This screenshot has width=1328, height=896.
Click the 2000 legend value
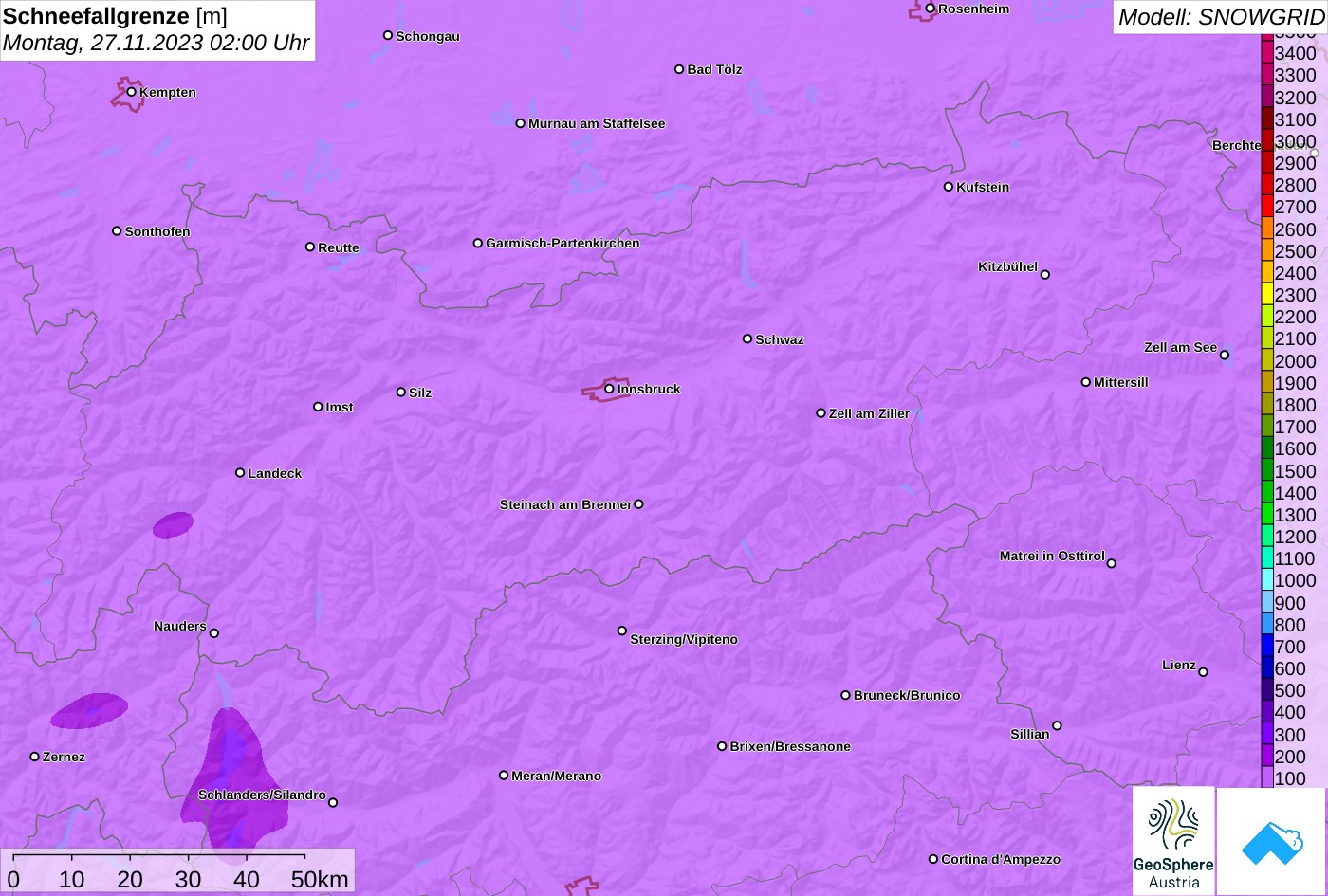[x=1295, y=361]
